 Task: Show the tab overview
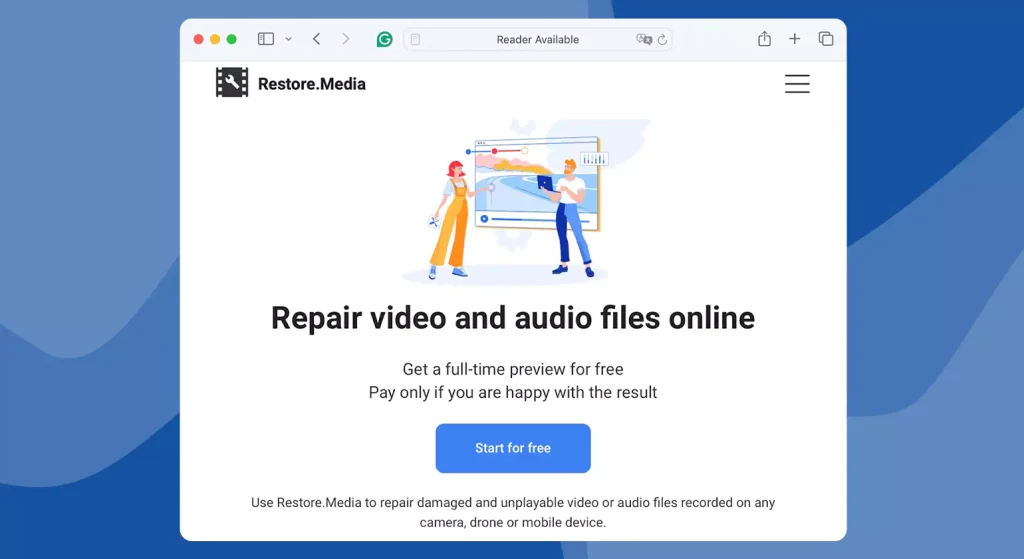tap(826, 39)
